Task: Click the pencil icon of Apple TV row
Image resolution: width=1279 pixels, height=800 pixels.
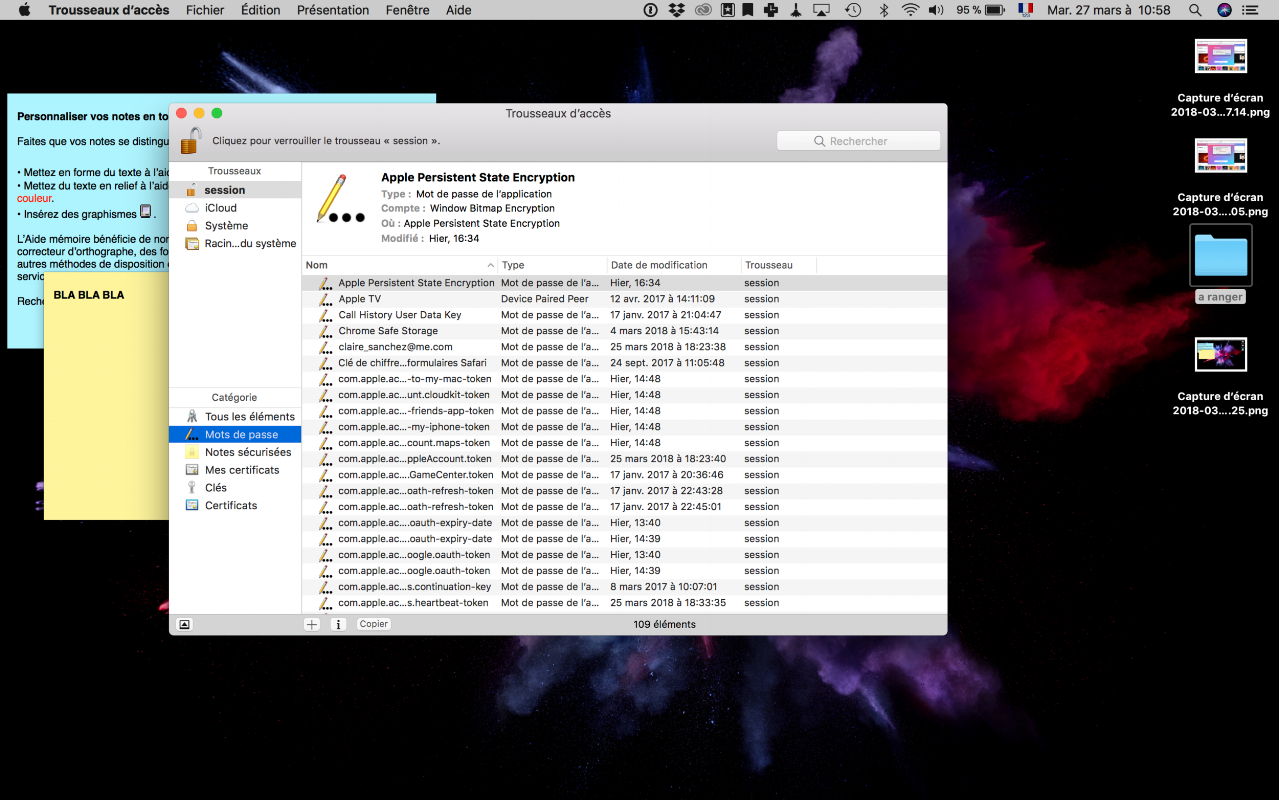Action: [x=325, y=299]
